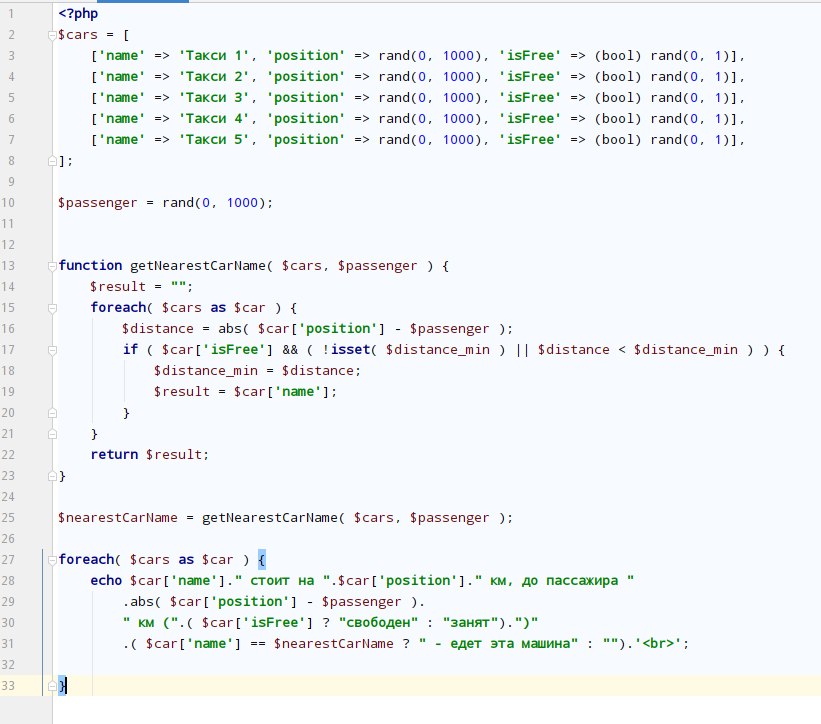Click the "занят" string on line 30

coord(470,622)
